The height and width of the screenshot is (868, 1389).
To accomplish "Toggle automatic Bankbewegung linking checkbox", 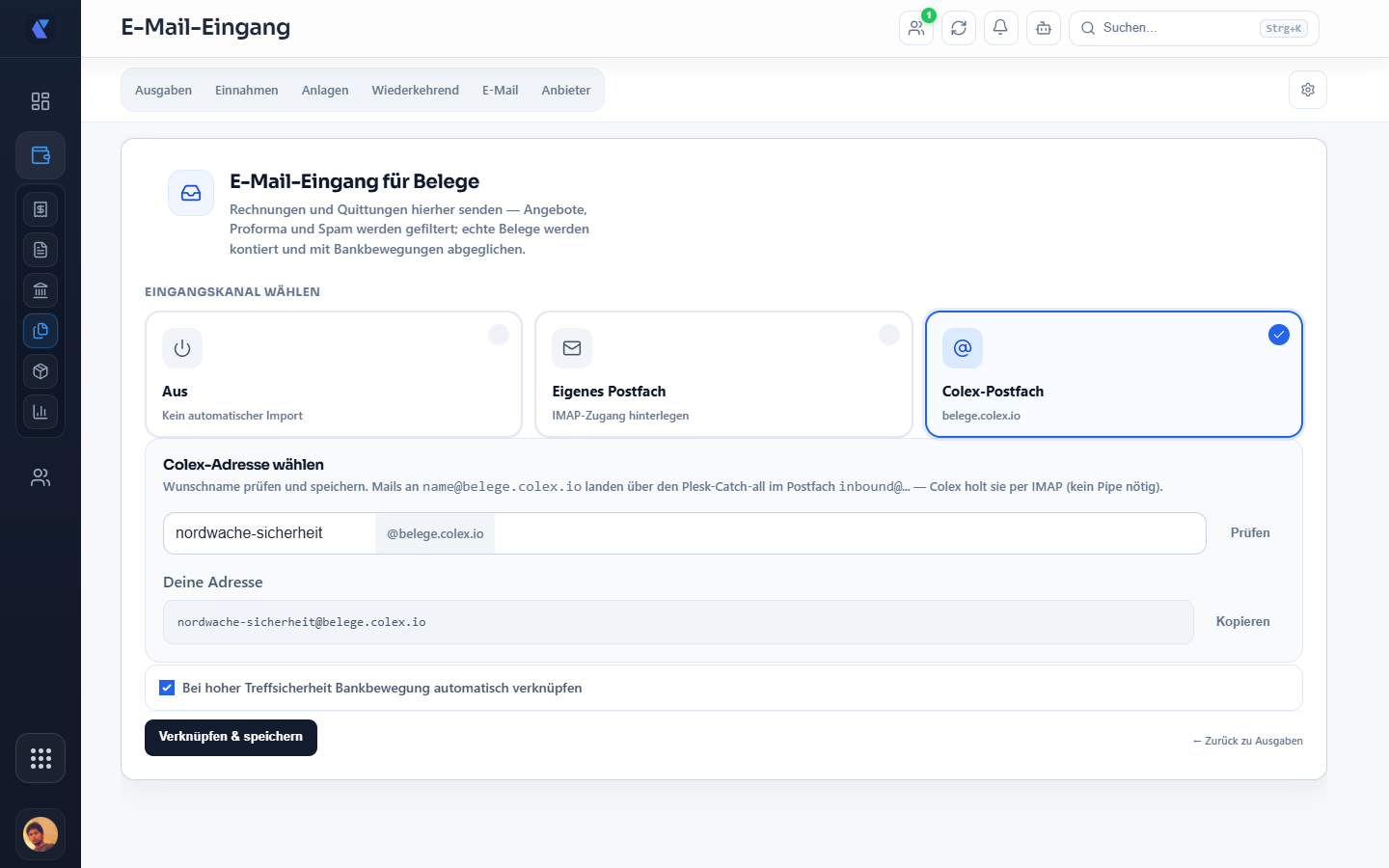I will coord(167,688).
